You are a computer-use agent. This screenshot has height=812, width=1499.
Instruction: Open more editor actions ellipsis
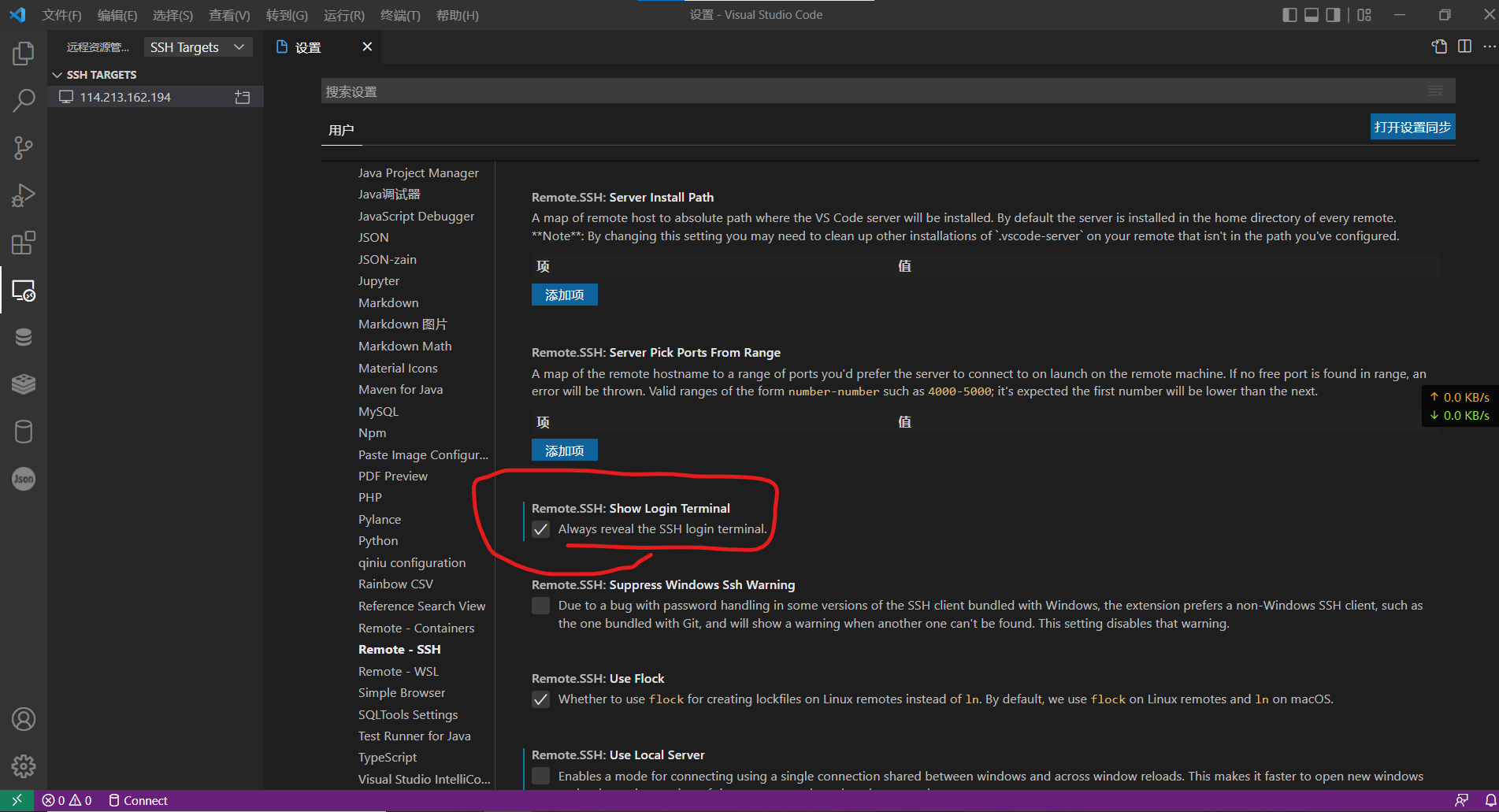point(1489,46)
